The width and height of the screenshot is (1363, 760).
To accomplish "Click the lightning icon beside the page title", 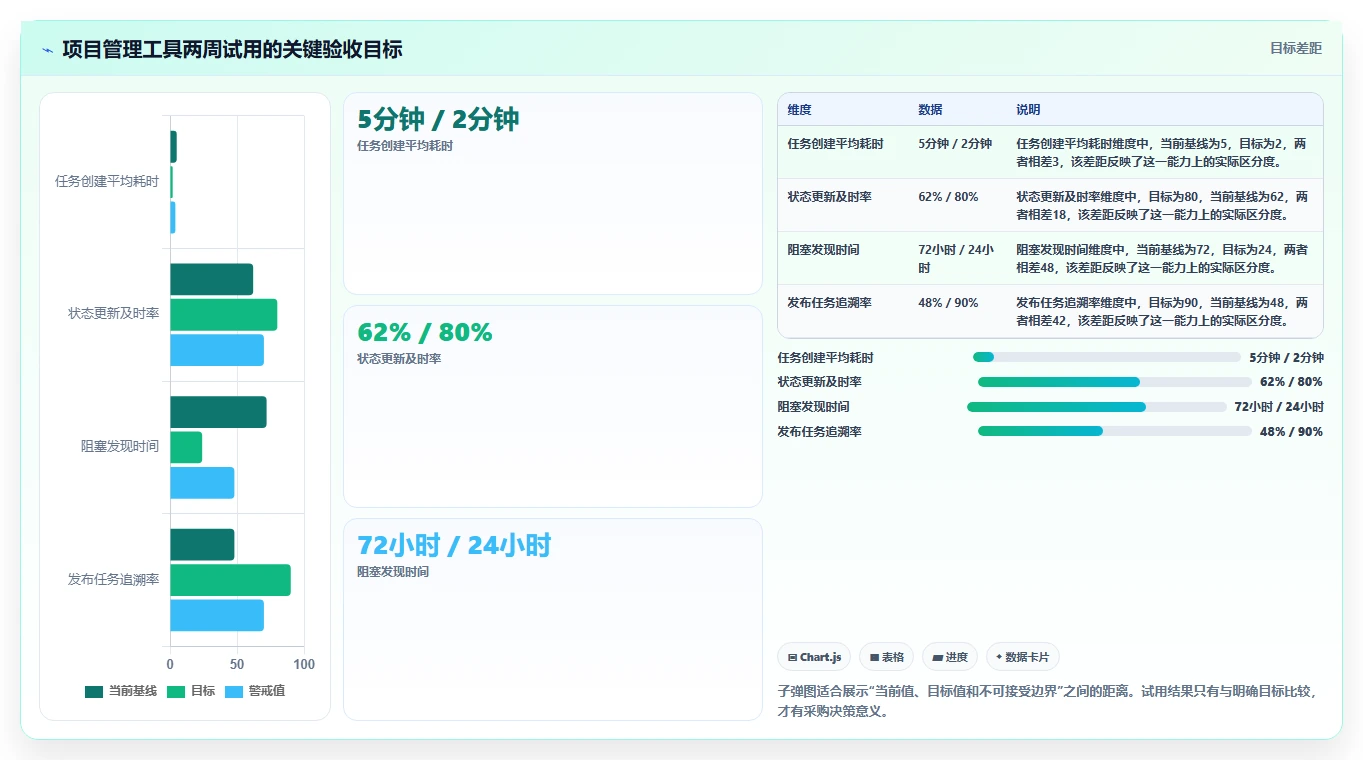I will click(47, 50).
